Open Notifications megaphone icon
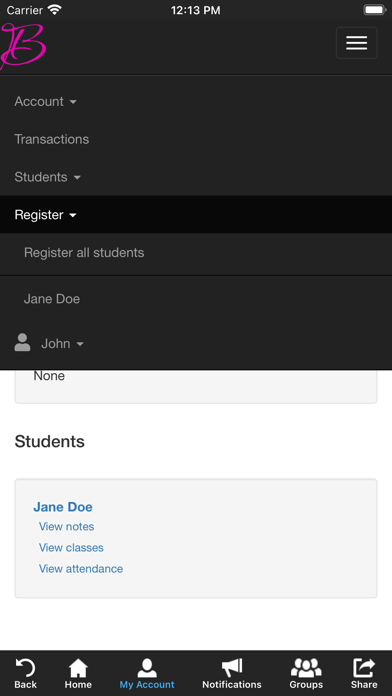The width and height of the screenshot is (392, 696). tap(232, 668)
